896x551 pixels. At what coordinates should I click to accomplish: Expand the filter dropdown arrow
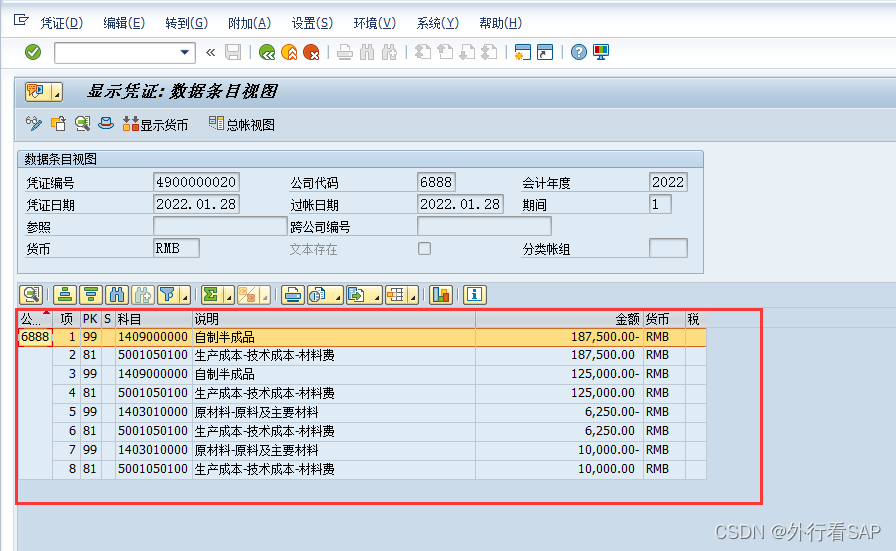pos(185,296)
